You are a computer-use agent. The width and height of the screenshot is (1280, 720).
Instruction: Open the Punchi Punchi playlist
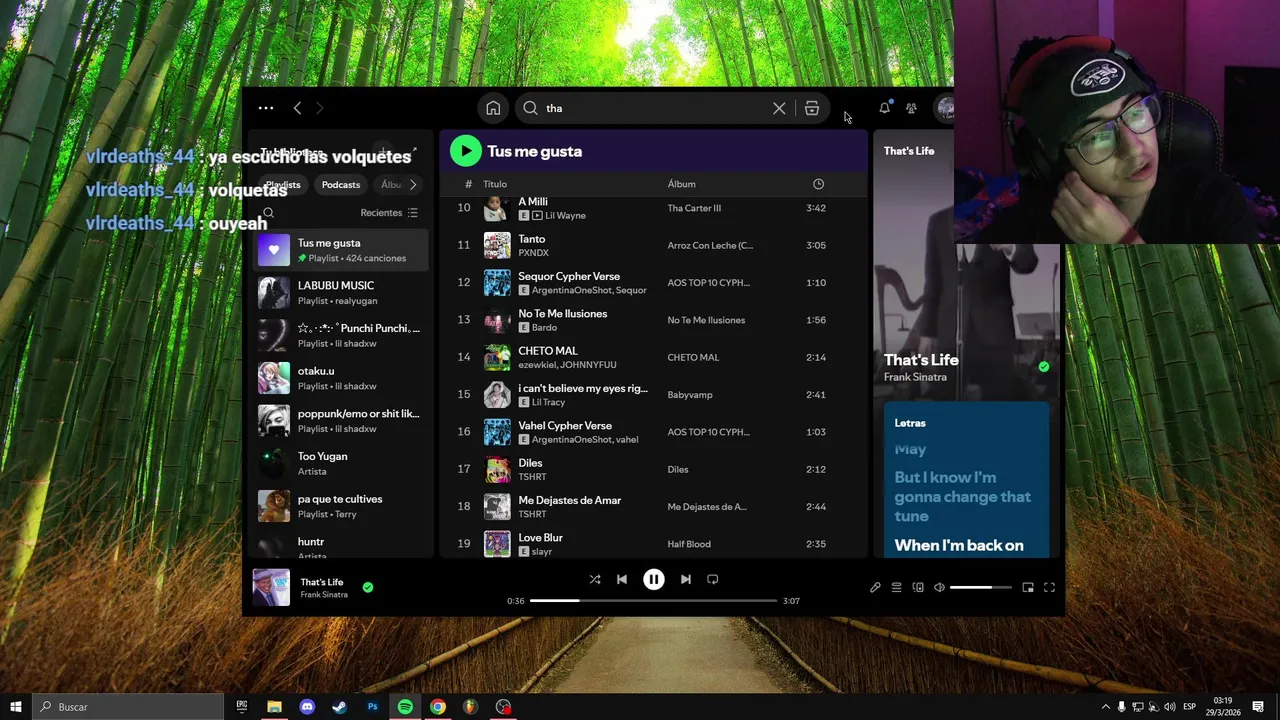click(x=342, y=335)
